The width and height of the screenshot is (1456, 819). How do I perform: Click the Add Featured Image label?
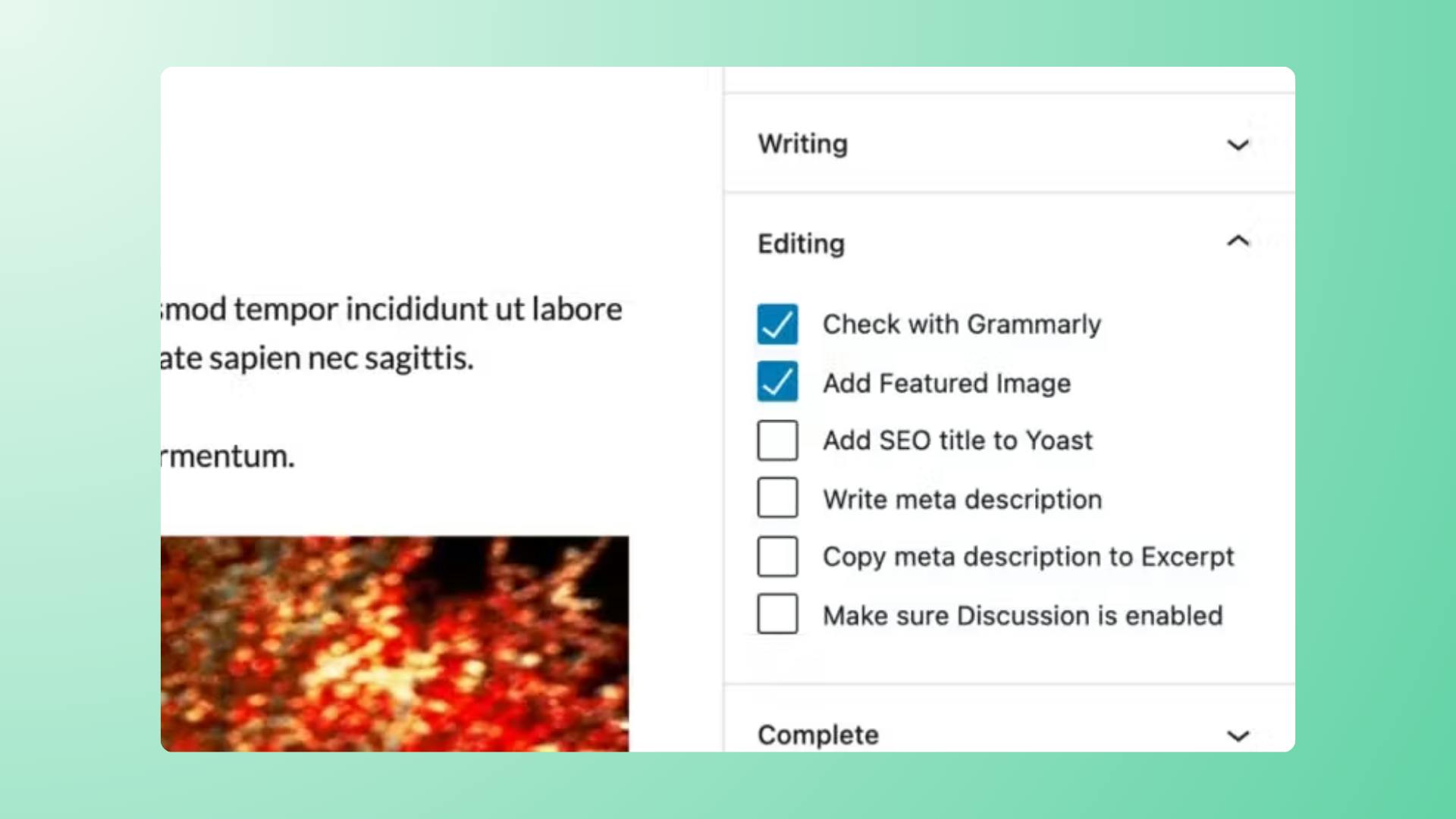pos(946,383)
